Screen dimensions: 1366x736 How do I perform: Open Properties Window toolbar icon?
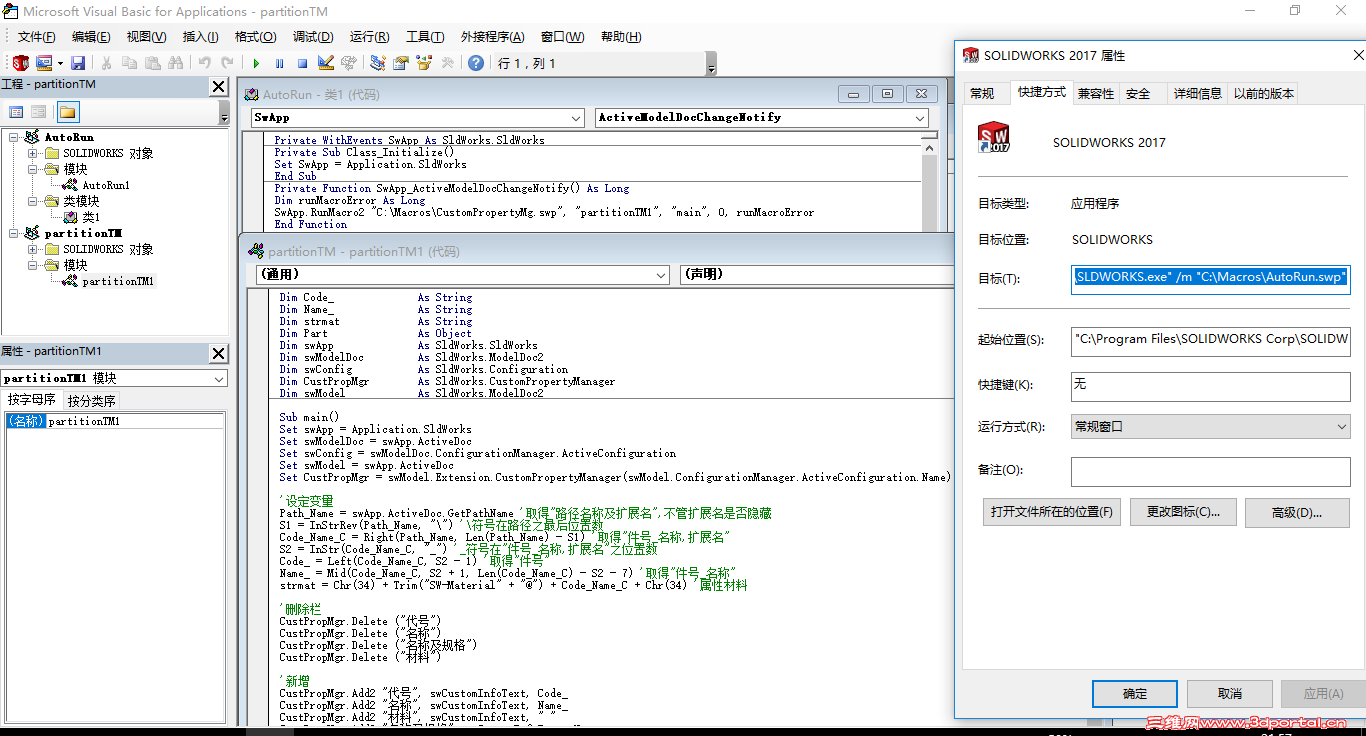point(400,63)
